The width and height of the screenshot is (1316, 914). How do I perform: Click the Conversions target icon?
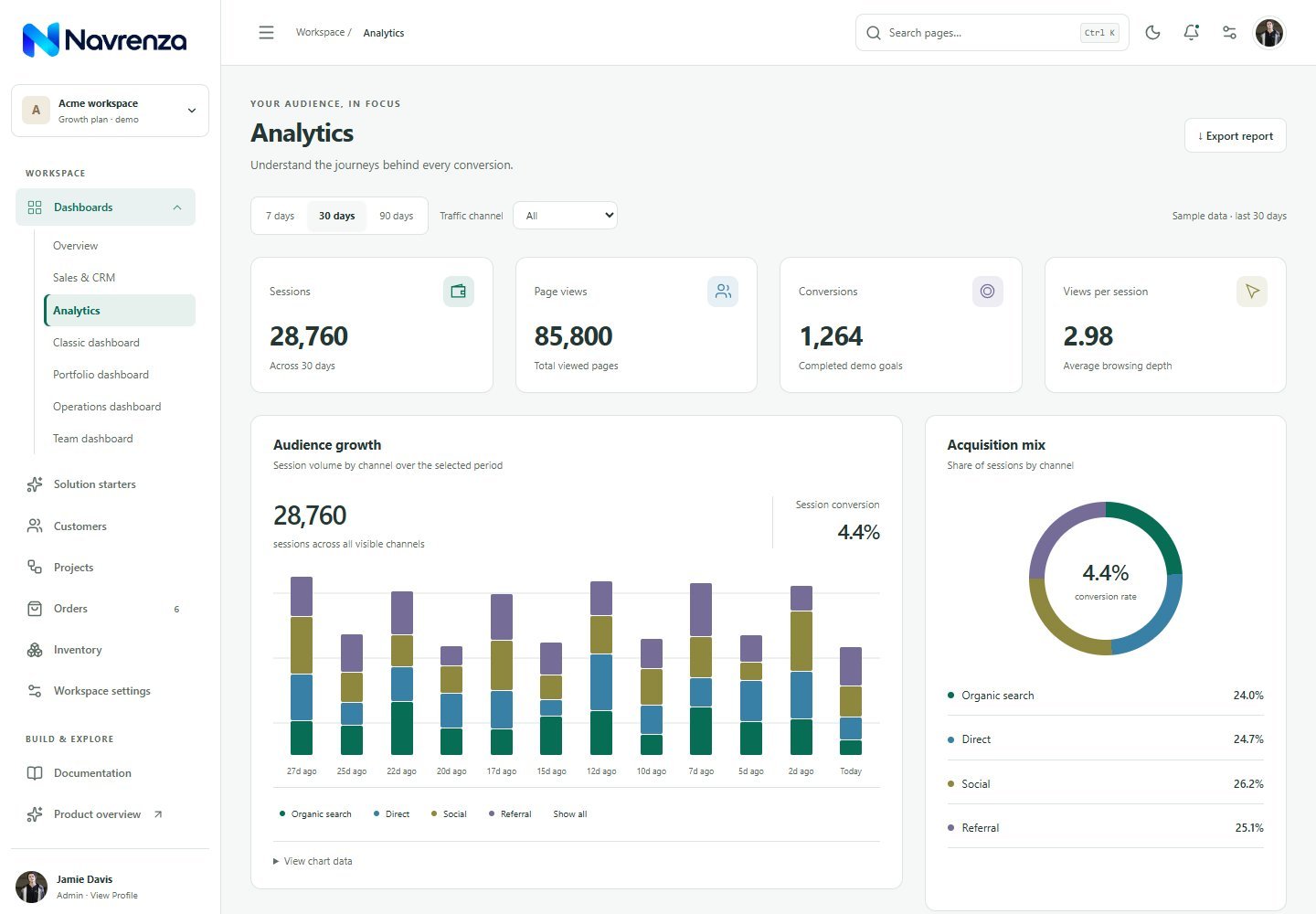coord(988,292)
